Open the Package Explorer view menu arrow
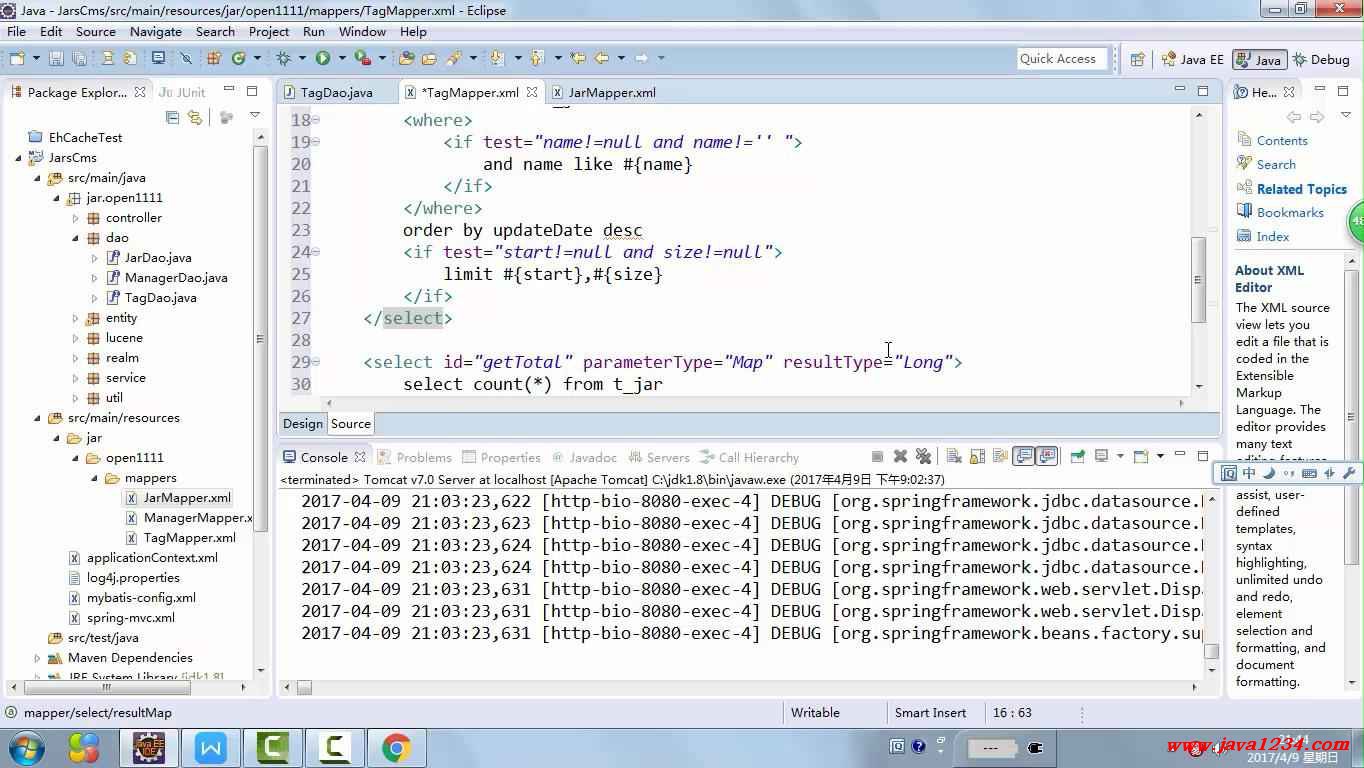The image size is (1364, 768). [x=255, y=117]
